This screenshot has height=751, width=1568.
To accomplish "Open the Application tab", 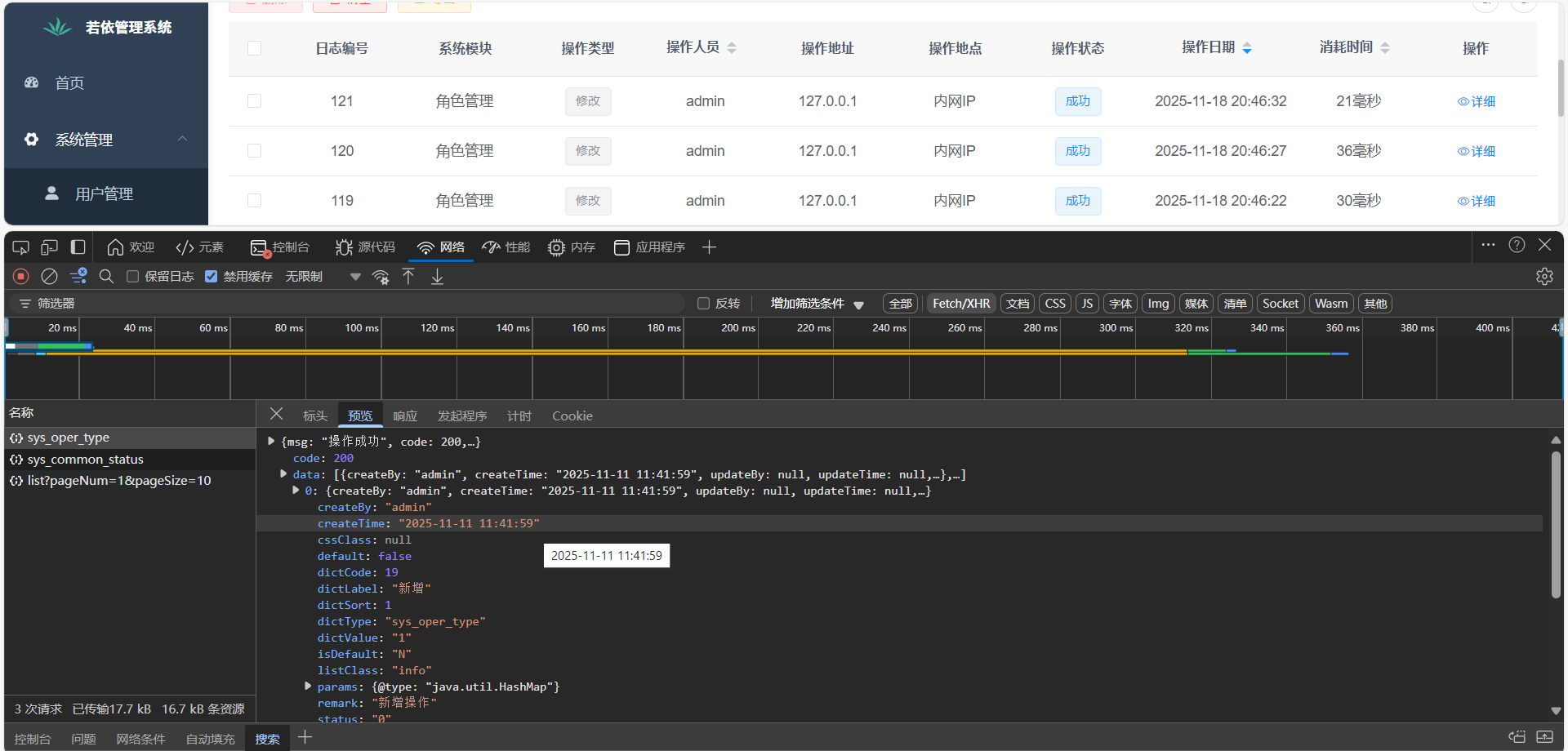I will (x=649, y=247).
